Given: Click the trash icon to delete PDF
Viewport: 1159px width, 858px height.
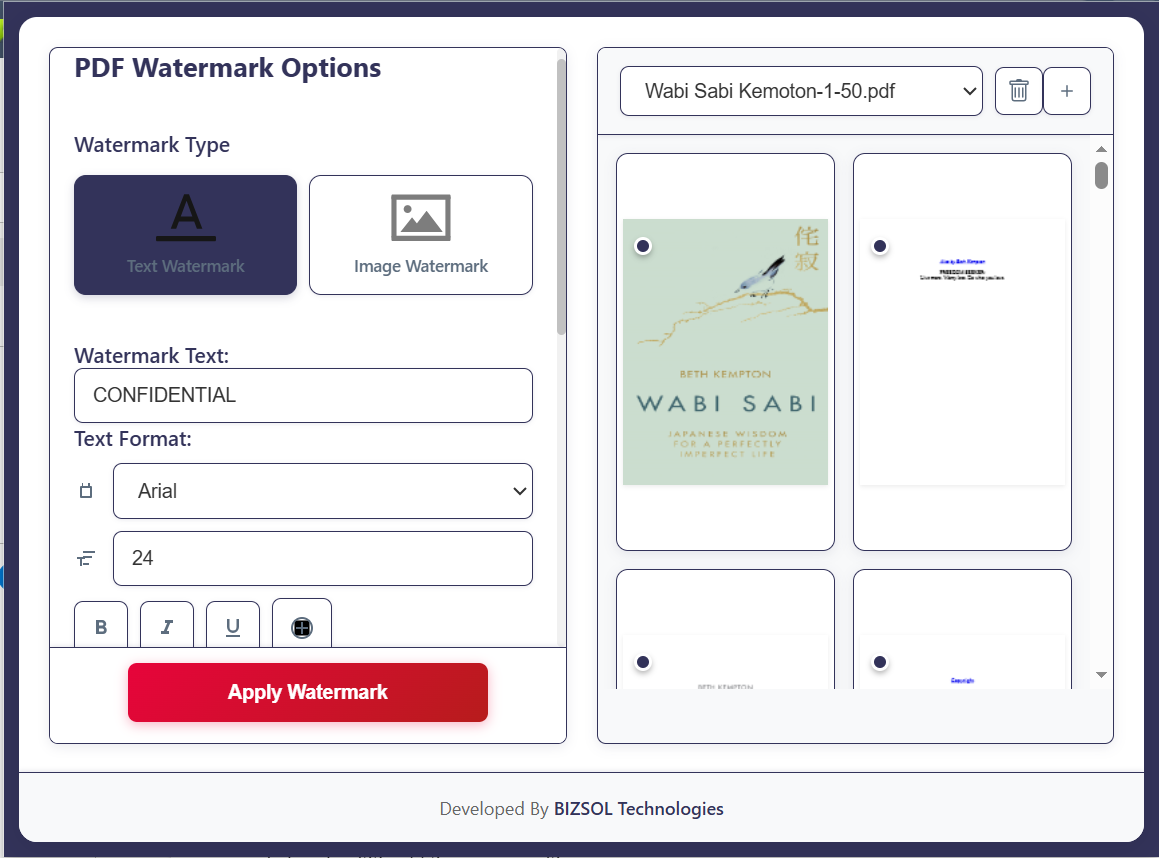Looking at the screenshot, I should point(1018,91).
